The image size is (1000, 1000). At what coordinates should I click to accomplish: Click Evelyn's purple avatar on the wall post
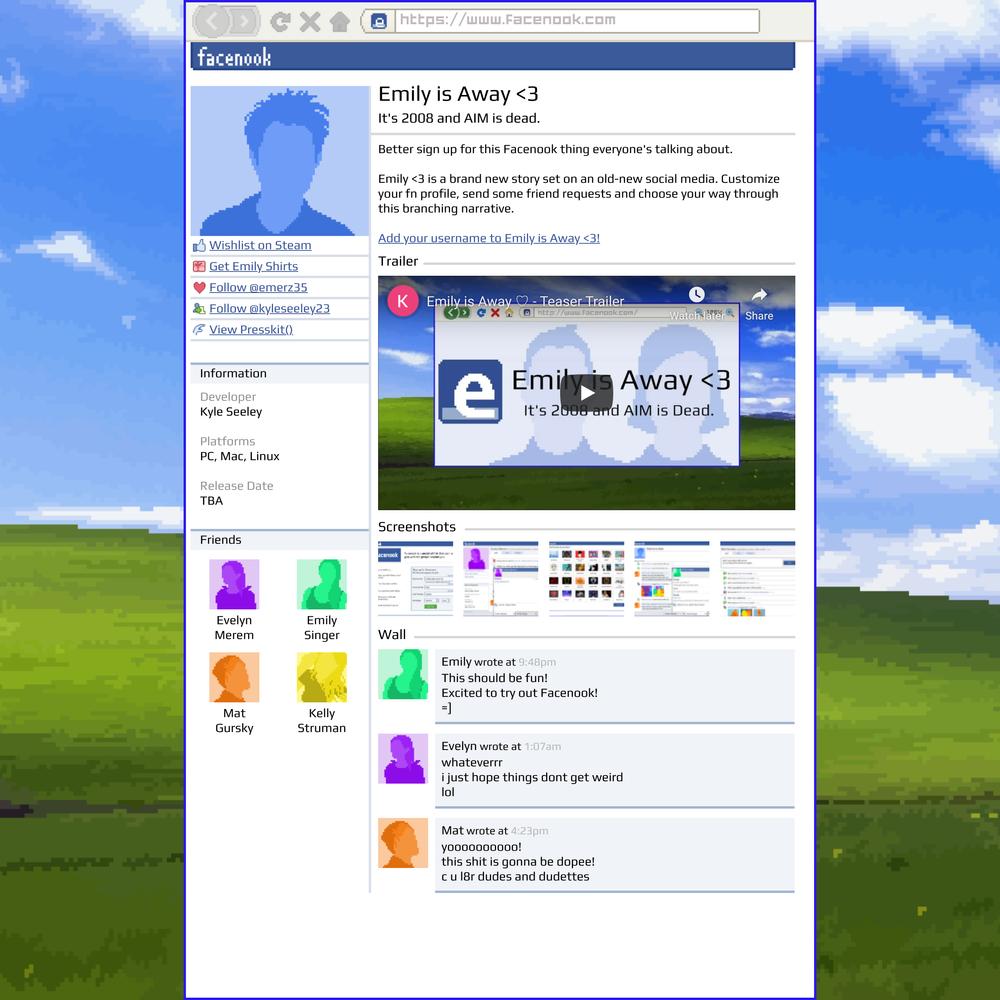(x=403, y=759)
